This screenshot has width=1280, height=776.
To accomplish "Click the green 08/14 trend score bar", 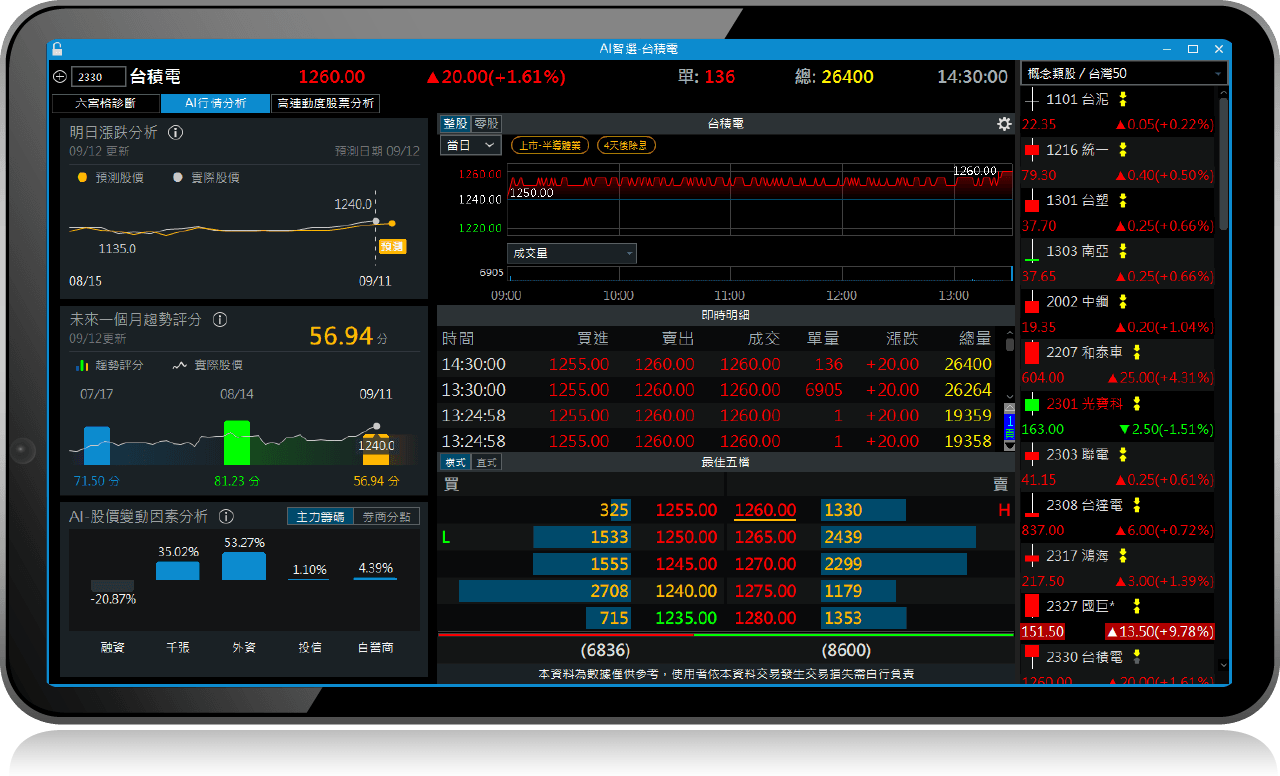I will 237,442.
